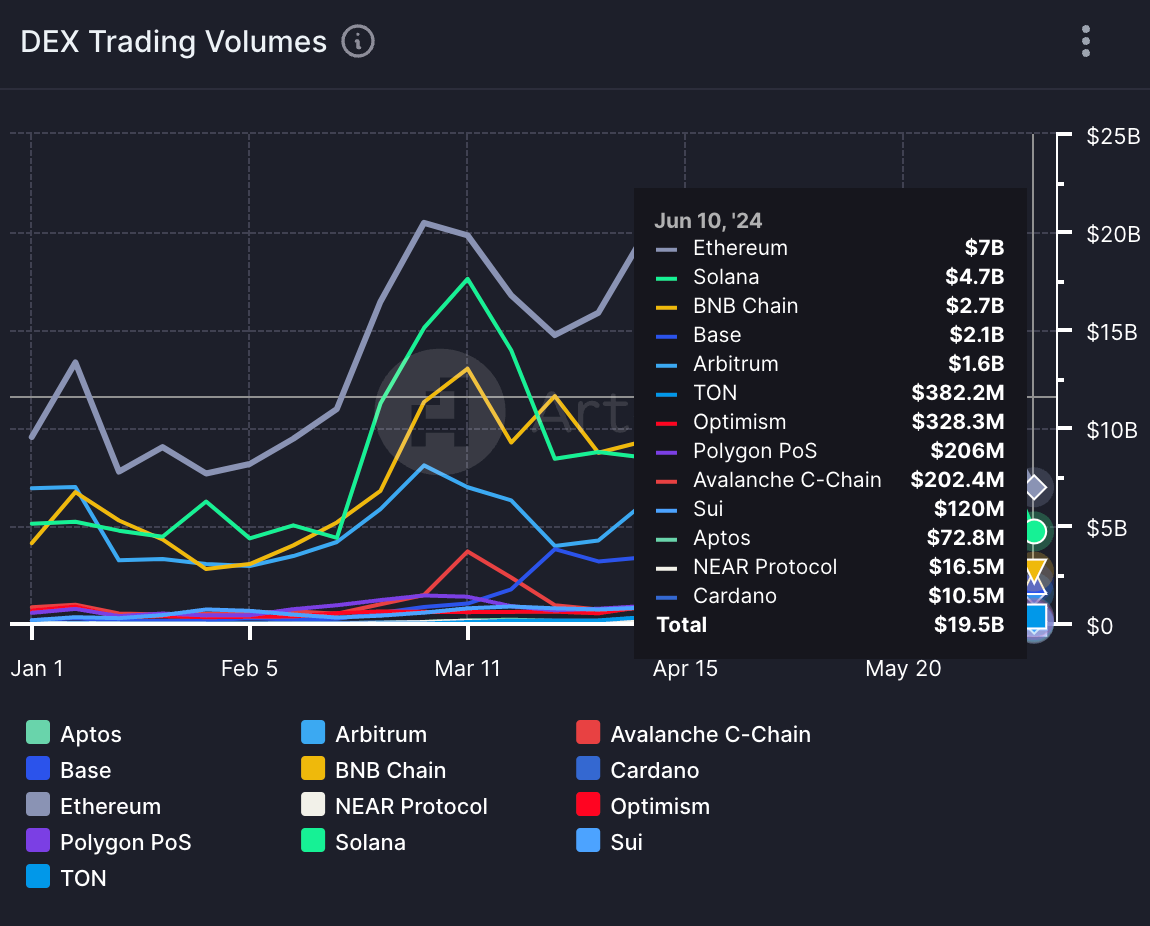This screenshot has width=1150, height=926.
Task: Click the $10B y-axis label
Action: [x=1113, y=430]
